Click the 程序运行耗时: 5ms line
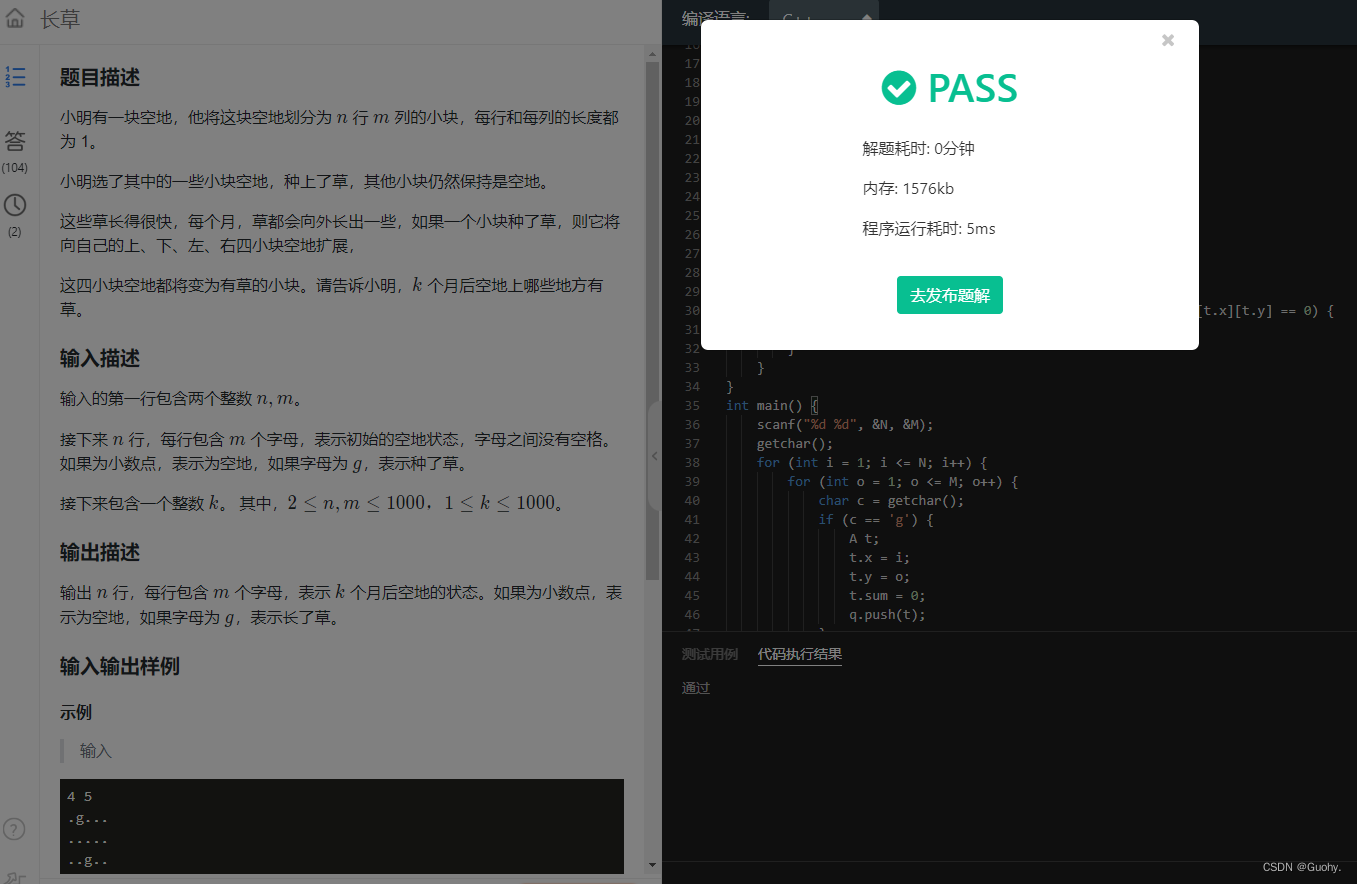This screenshot has width=1357, height=884. [x=929, y=228]
